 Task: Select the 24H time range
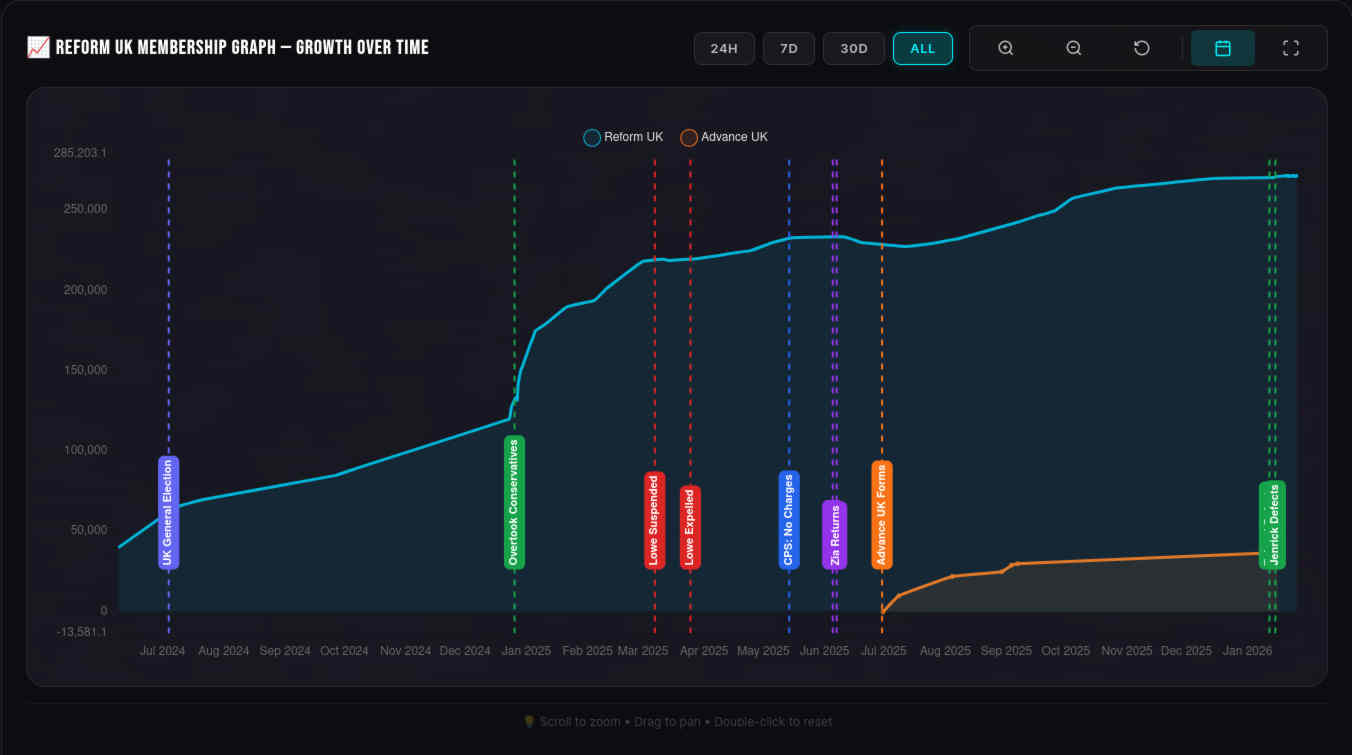tap(724, 48)
